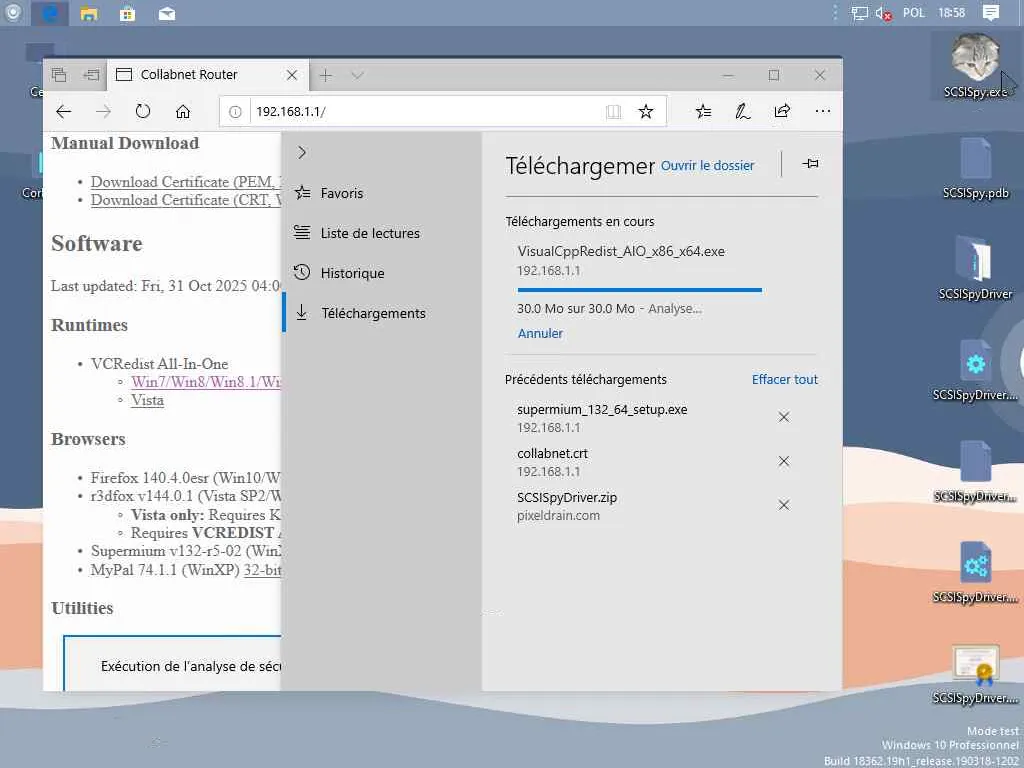This screenshot has height=768, width=1024.
Task: Open SCSISpy.exe desktop icon
Action: pos(976,66)
